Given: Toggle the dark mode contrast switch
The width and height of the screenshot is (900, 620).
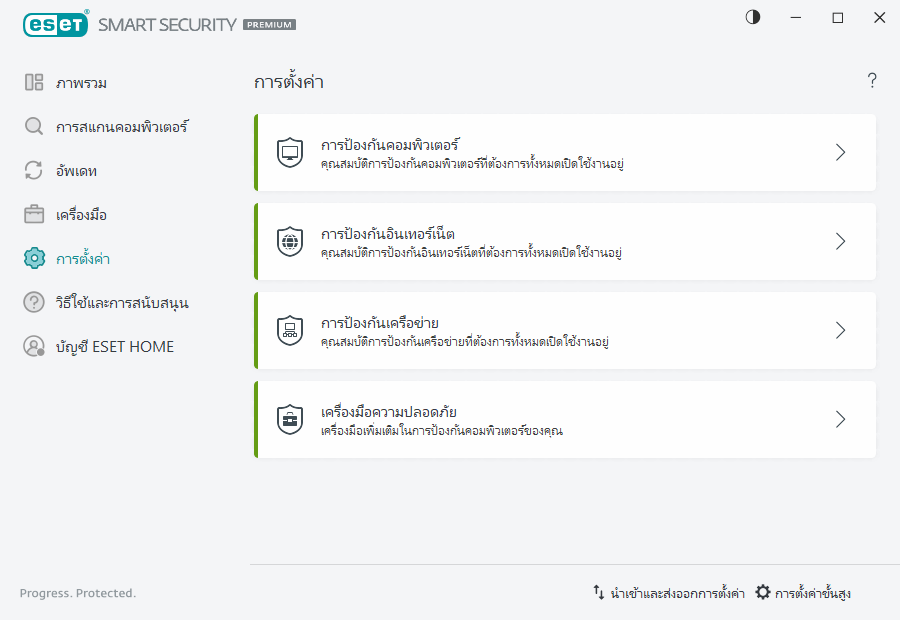Looking at the screenshot, I should tap(752, 17).
